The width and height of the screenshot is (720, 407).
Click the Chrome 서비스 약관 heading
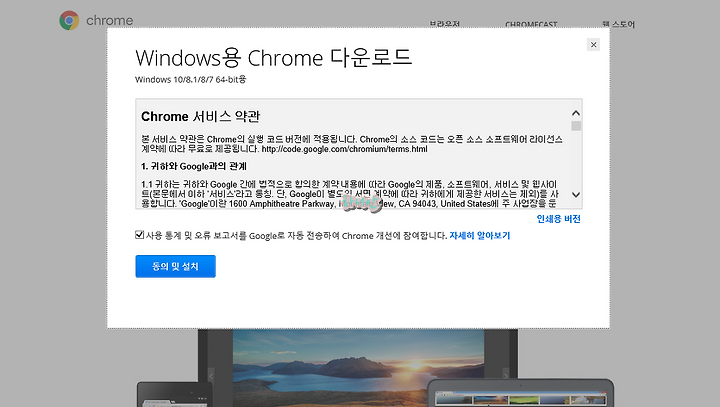(200, 117)
